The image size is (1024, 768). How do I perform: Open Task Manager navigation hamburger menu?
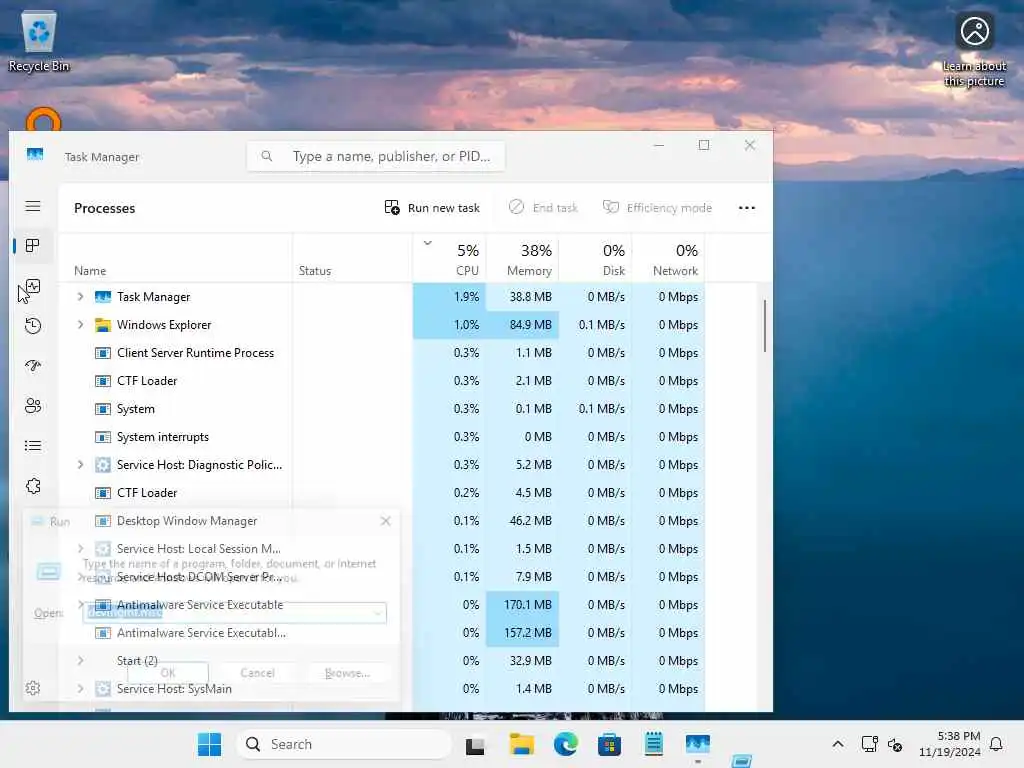[33, 206]
